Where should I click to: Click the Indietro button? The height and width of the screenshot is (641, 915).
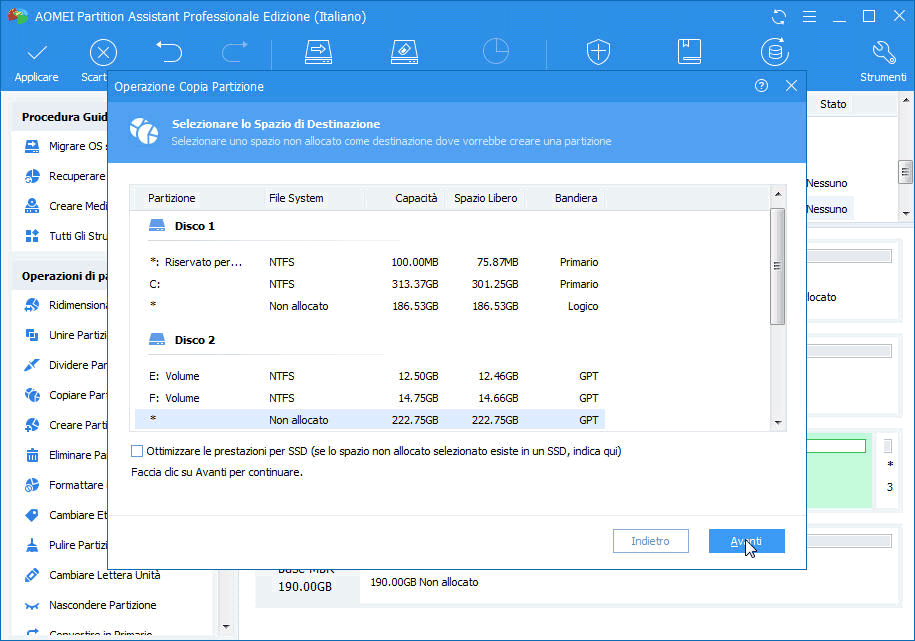point(650,541)
